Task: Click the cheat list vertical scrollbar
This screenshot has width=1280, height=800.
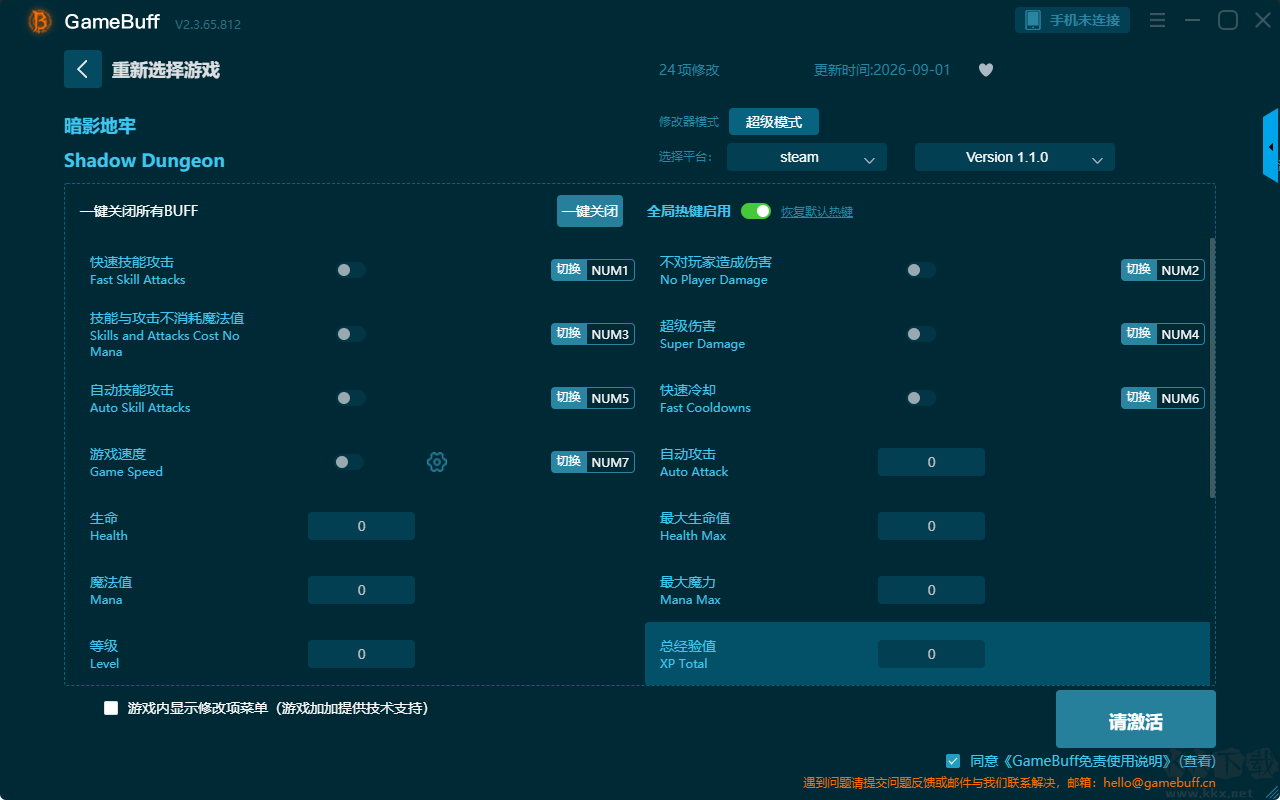Action: pos(1213,368)
